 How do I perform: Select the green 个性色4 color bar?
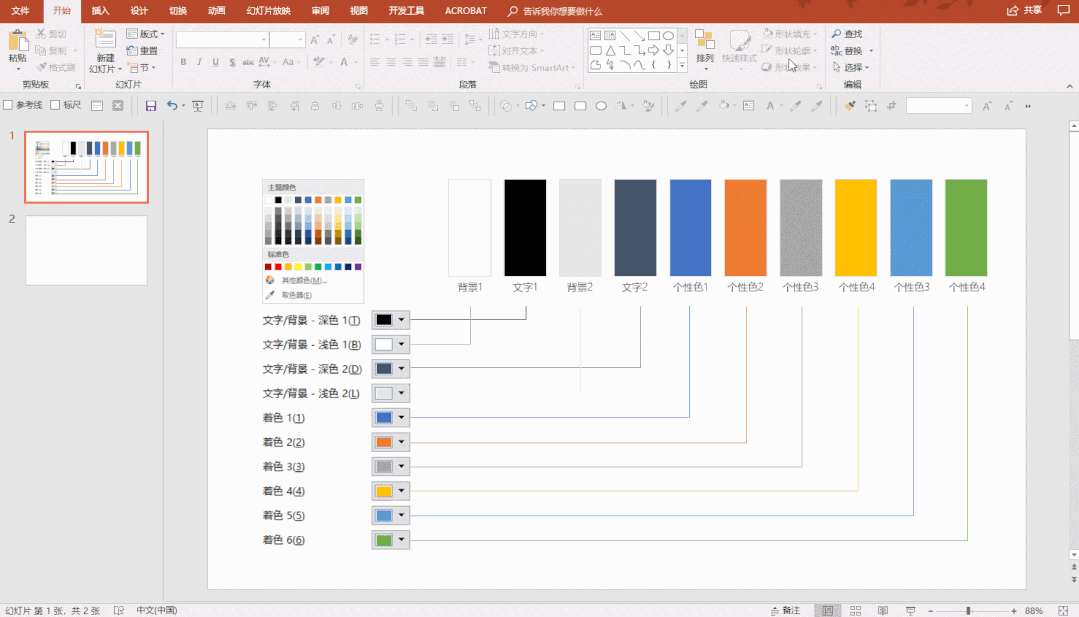coord(966,228)
